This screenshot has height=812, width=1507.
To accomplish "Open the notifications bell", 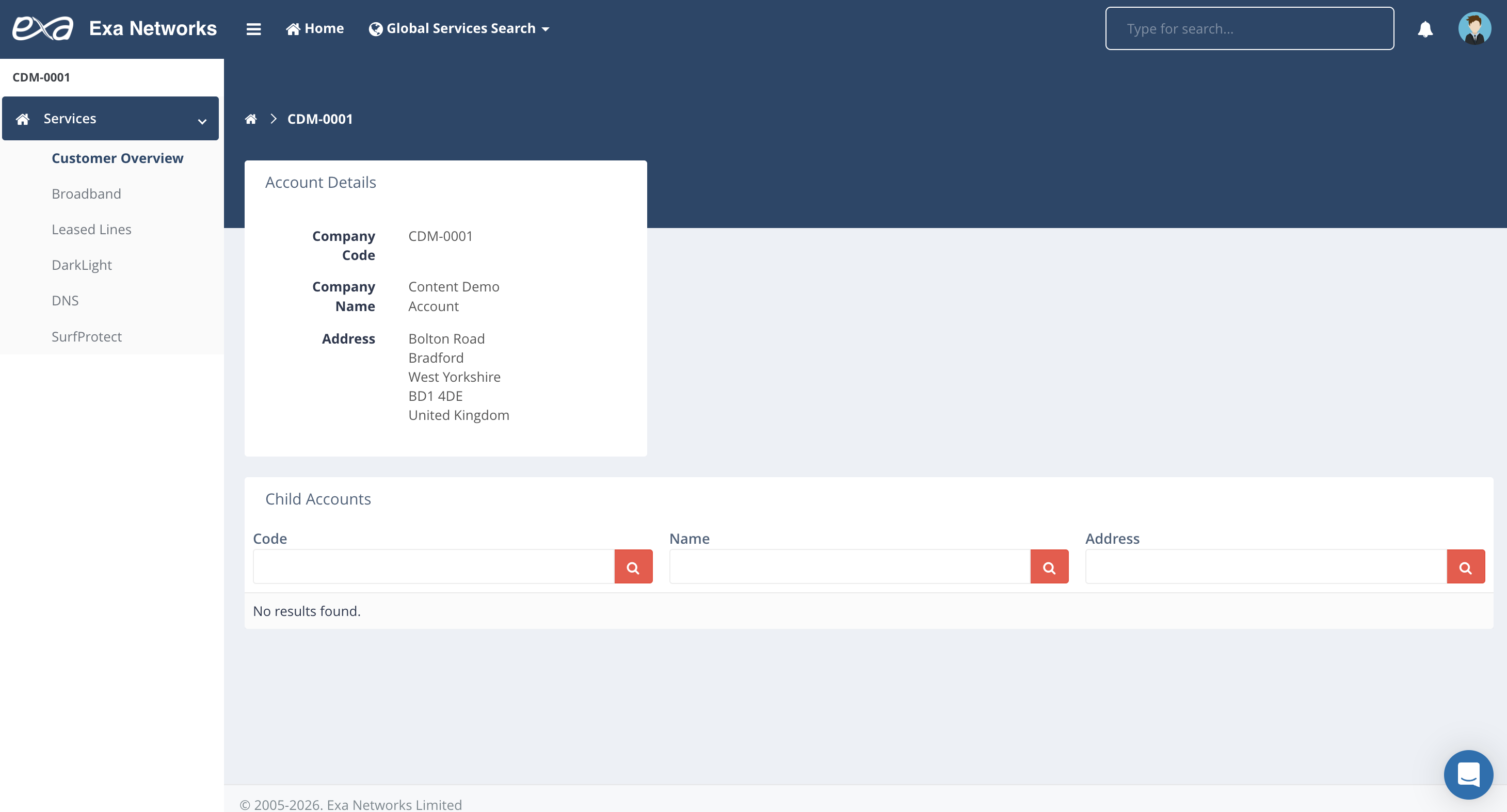I will pos(1425,29).
